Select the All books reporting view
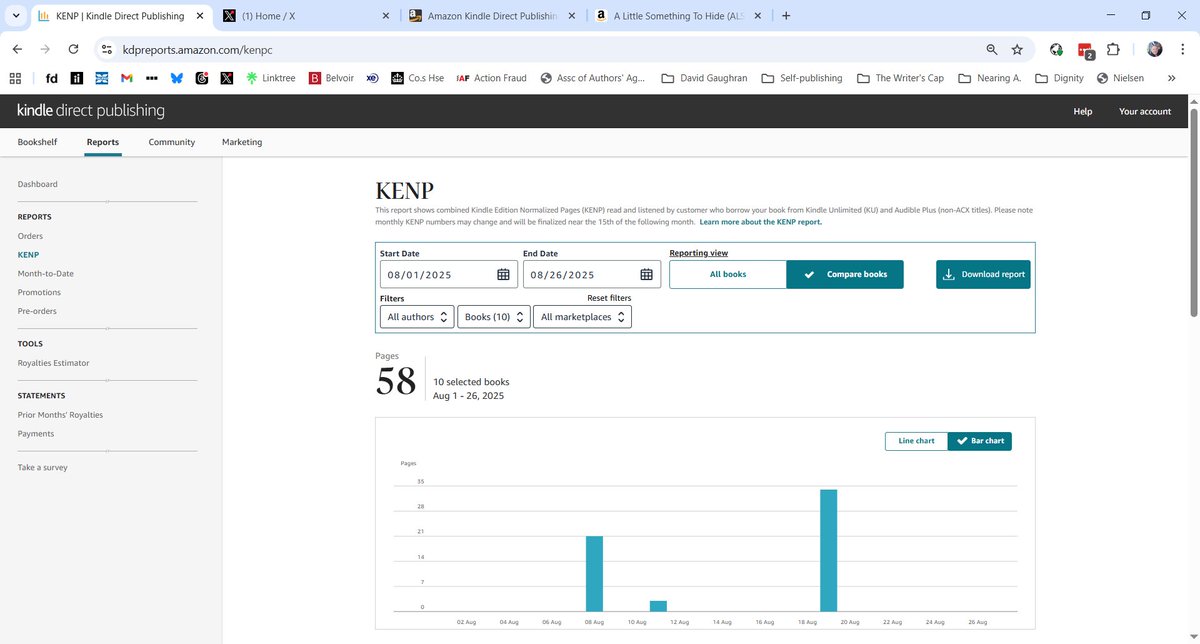 [728, 274]
